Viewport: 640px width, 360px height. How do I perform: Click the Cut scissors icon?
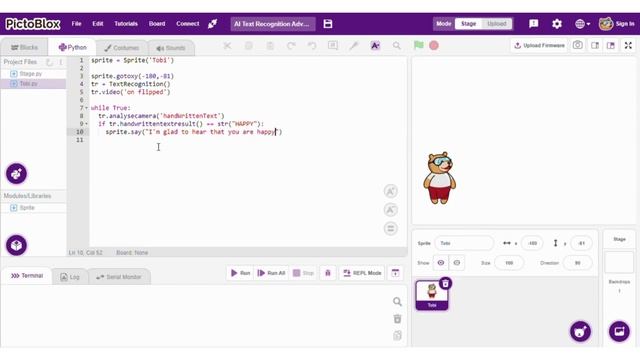227,46
